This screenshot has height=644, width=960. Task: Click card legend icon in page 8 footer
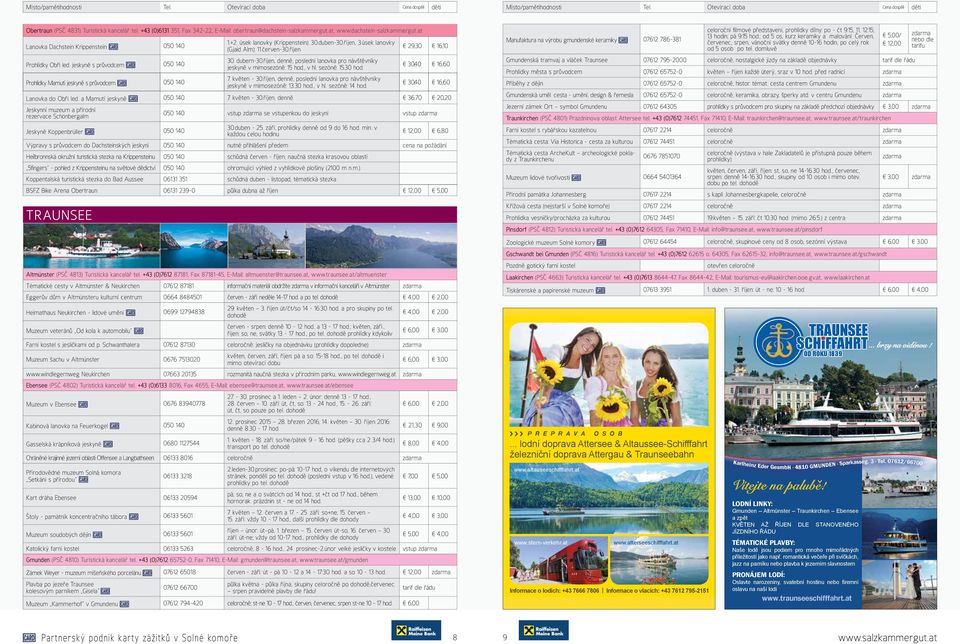pyautogui.click(x=29, y=637)
